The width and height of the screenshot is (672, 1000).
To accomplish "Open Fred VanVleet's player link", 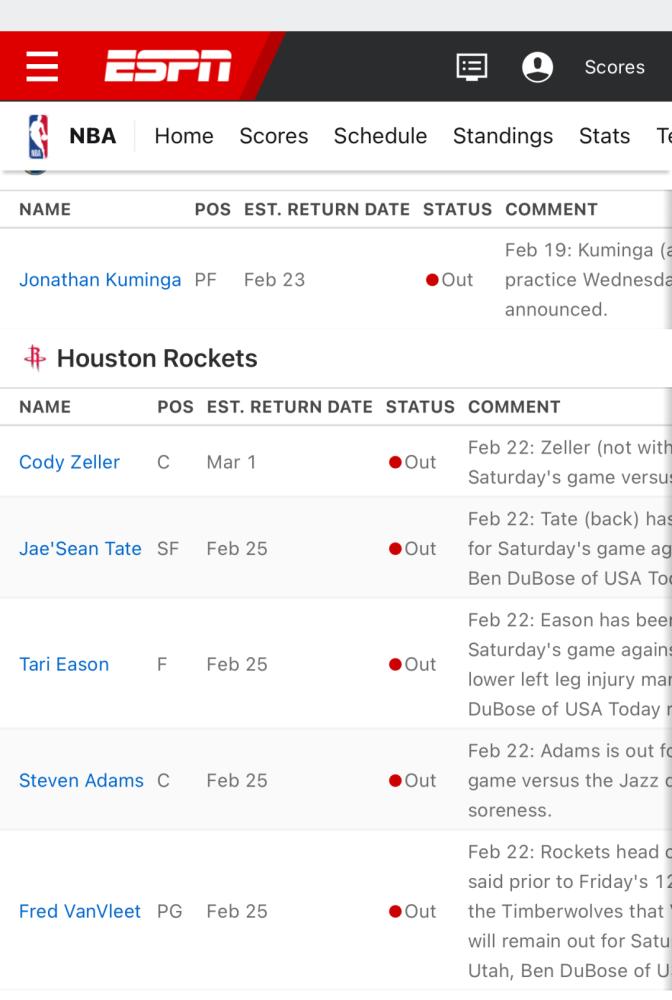I will coord(80,911).
